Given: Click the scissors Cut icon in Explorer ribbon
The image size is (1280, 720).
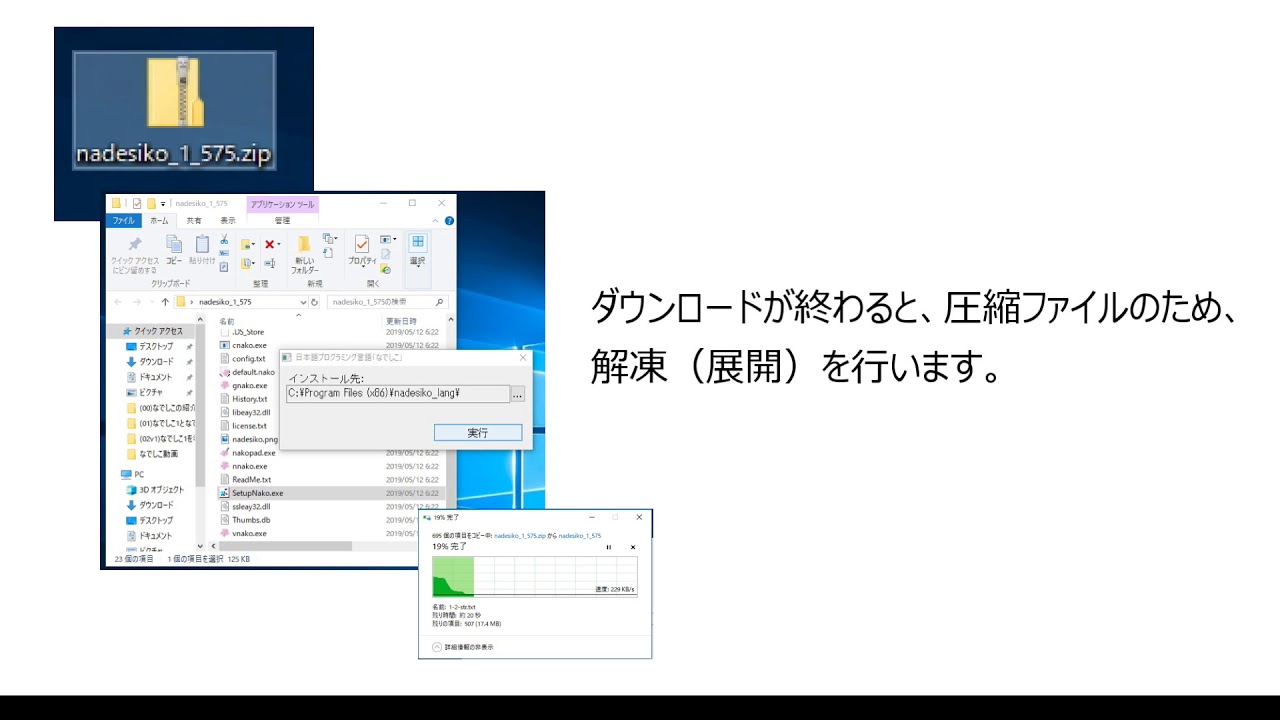Looking at the screenshot, I should (224, 240).
